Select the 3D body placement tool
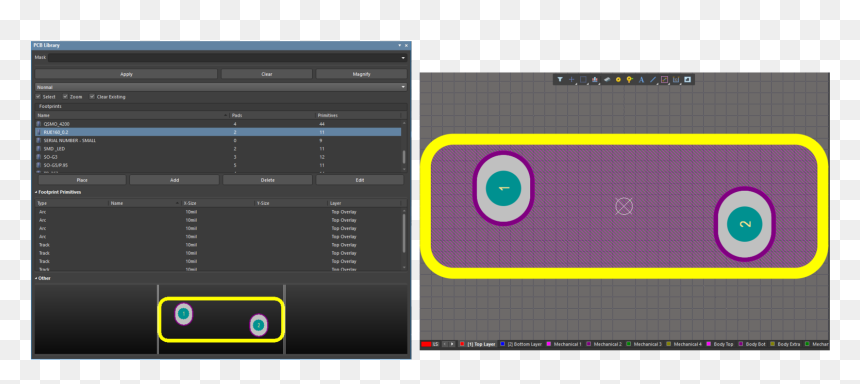 click(x=607, y=80)
